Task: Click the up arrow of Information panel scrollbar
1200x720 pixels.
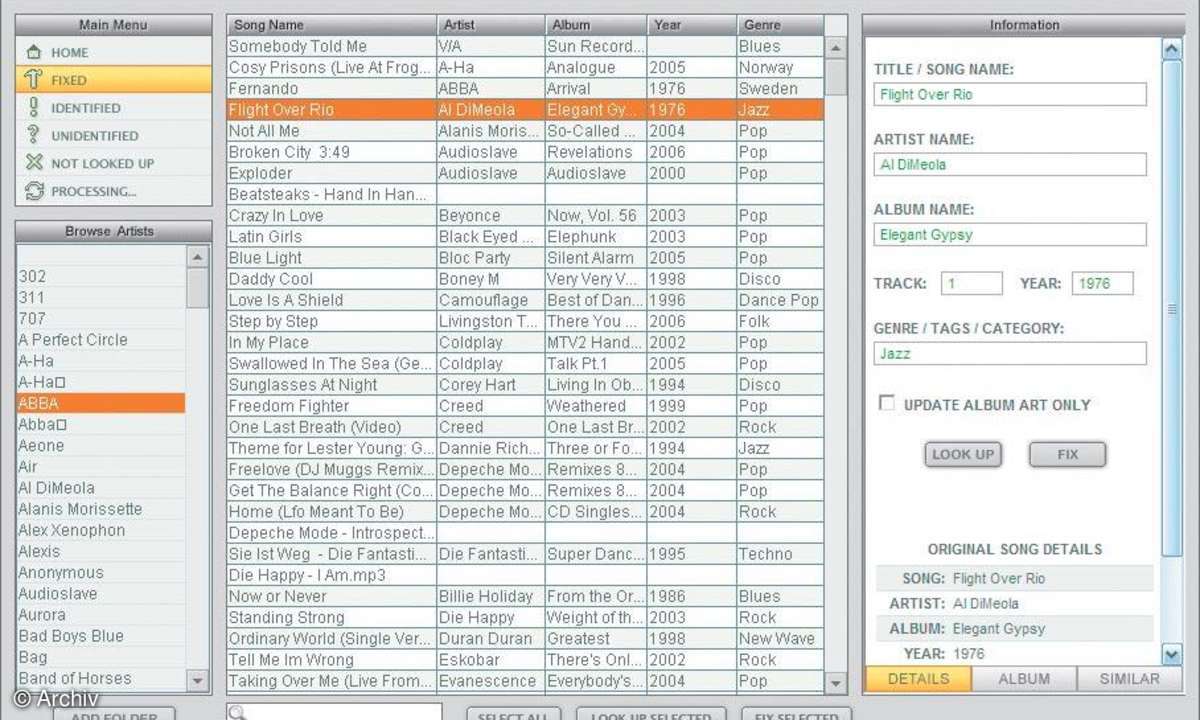Action: (x=1172, y=48)
